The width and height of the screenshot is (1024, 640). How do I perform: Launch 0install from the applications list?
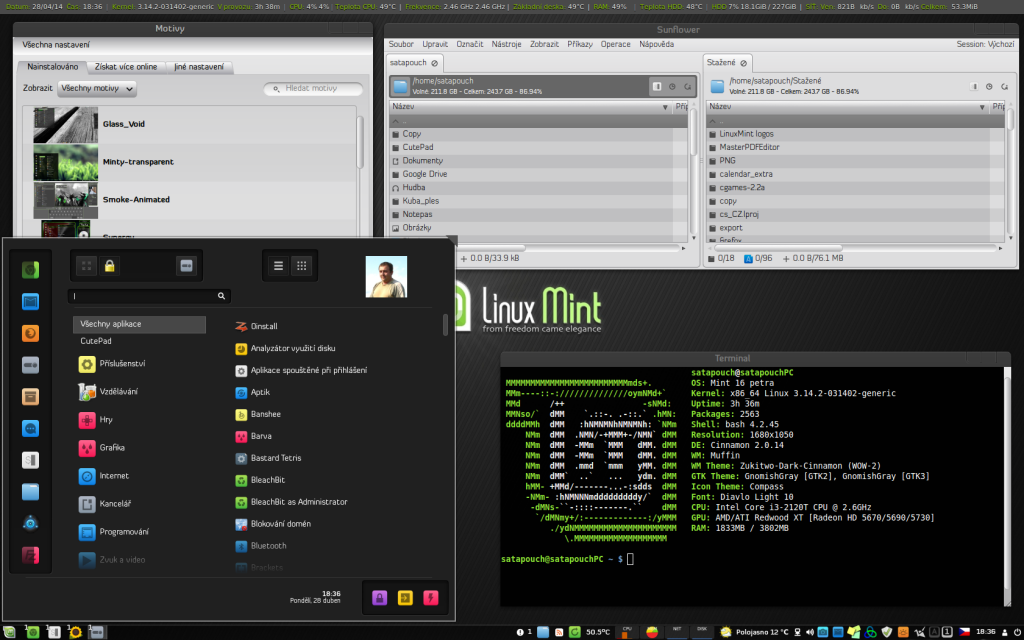point(256,327)
